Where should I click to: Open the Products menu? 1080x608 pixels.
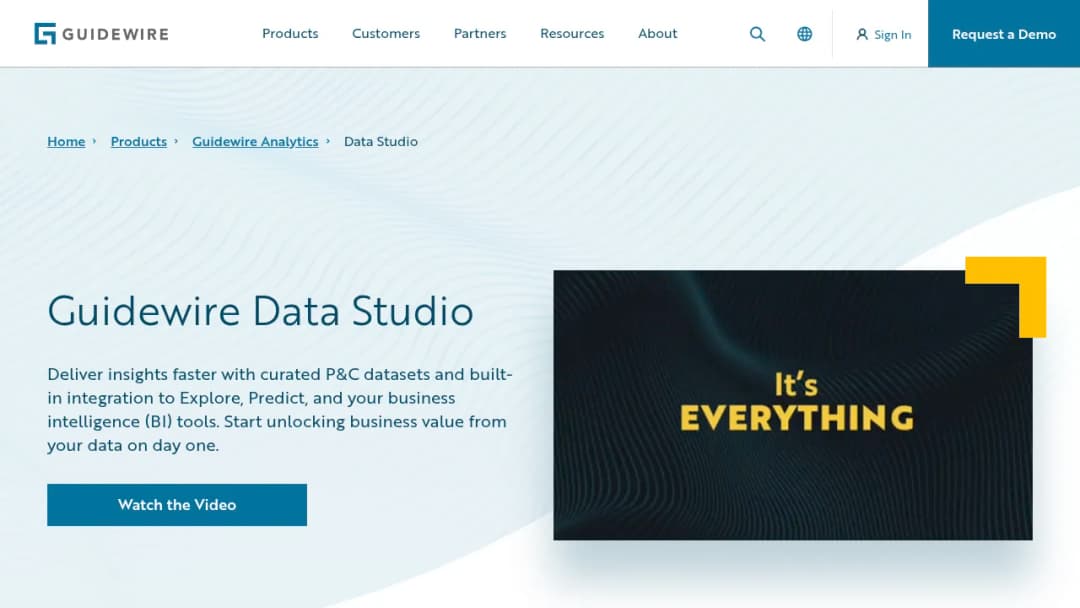tap(290, 33)
